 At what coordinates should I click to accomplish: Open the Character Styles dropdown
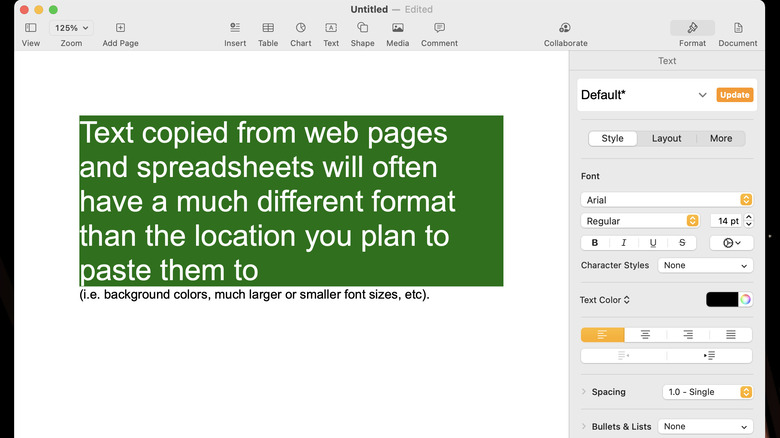click(x=706, y=266)
